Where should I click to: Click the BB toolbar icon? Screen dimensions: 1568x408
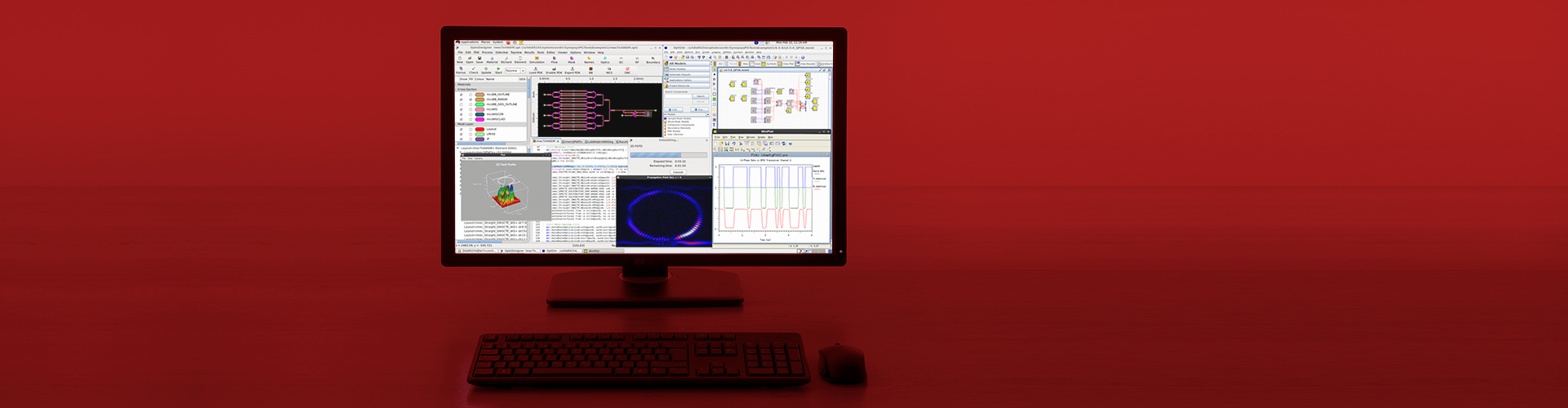pos(590,70)
